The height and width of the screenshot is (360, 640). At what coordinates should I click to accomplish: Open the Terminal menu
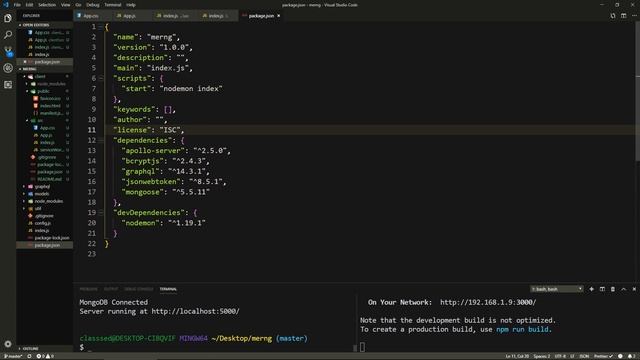pos(113,5)
